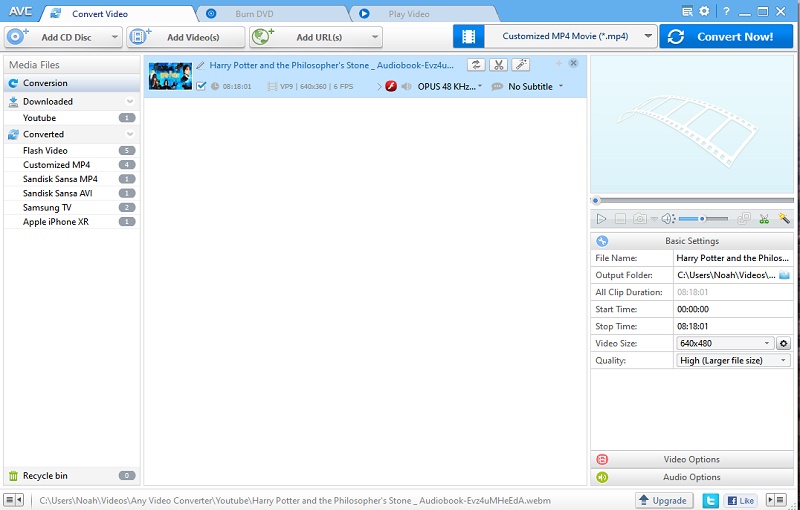Click the Convert Now! button
The height and width of the screenshot is (510, 800).
[726, 37]
